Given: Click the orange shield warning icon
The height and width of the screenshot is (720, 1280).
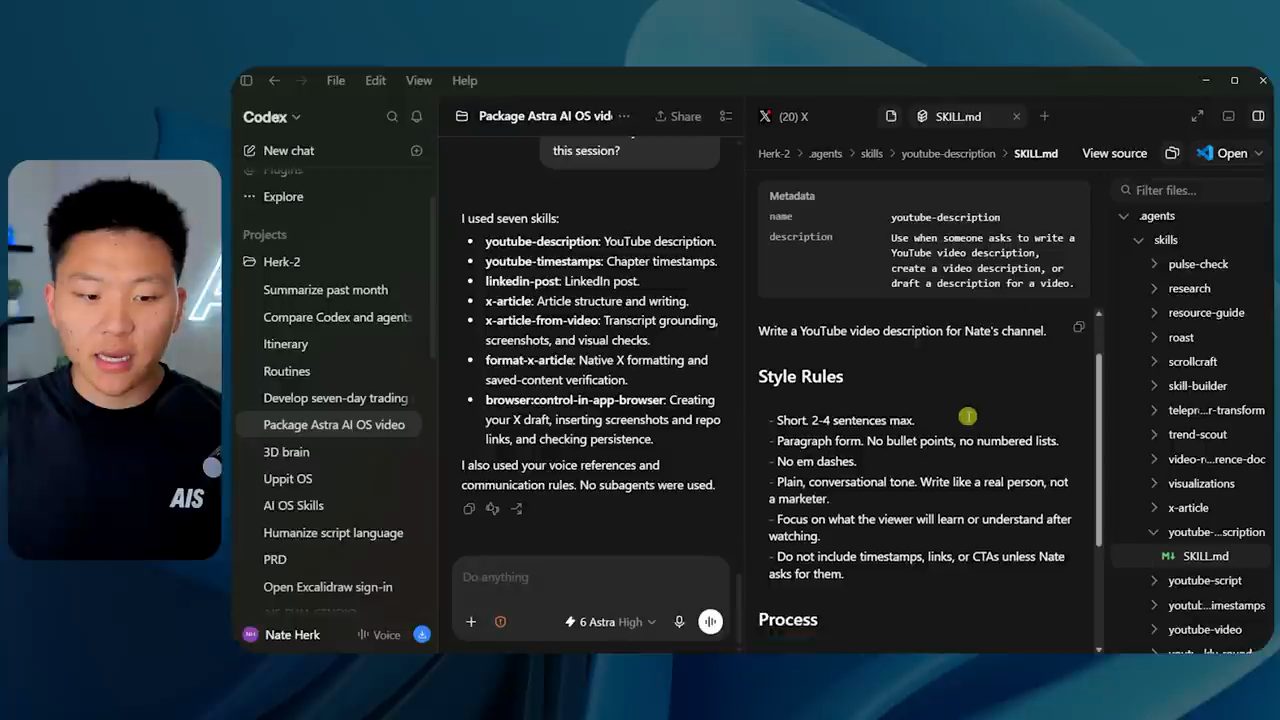Looking at the screenshot, I should point(500,622).
